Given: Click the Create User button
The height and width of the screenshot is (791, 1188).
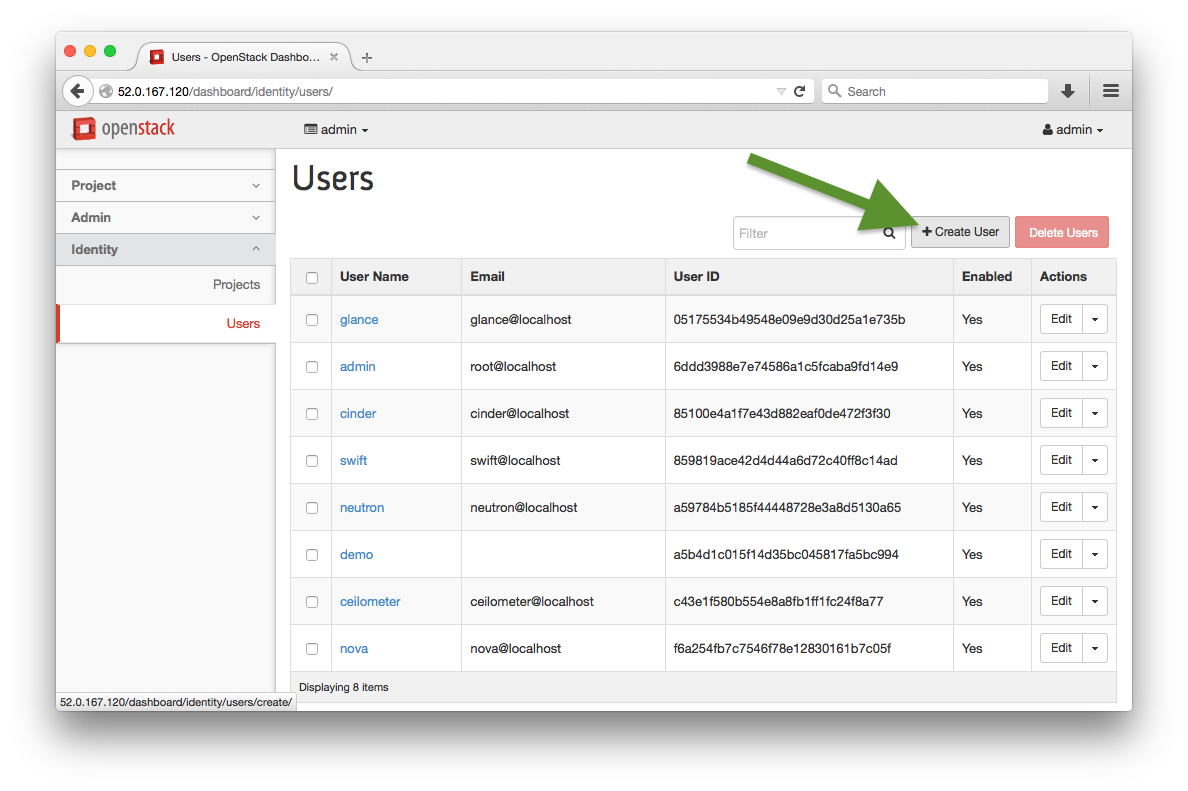Looking at the screenshot, I should click(x=959, y=232).
